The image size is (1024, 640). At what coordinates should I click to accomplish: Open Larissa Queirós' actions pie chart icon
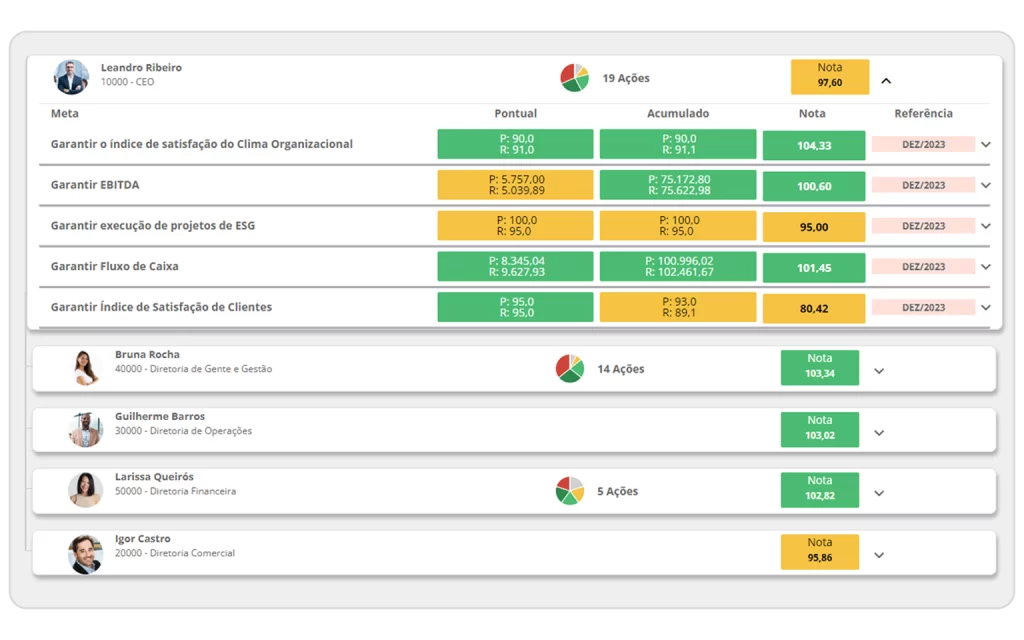tap(569, 490)
